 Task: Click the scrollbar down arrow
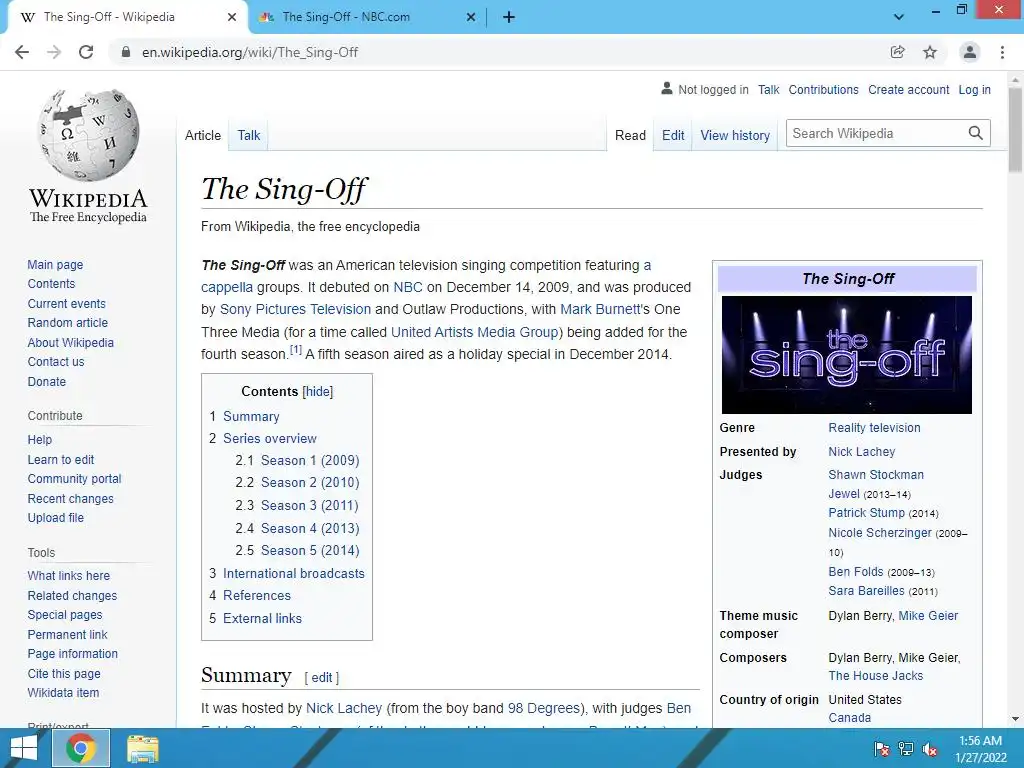tap(1015, 719)
